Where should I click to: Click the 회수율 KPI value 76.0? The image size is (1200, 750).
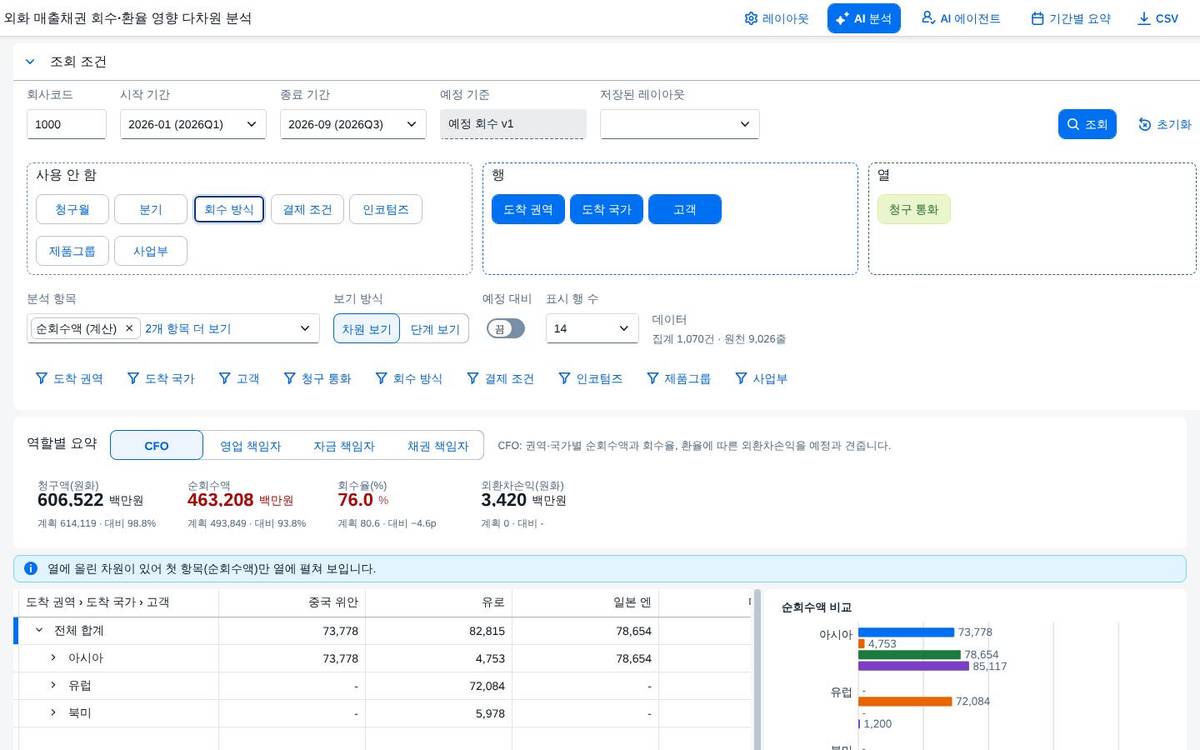[x=355, y=500]
